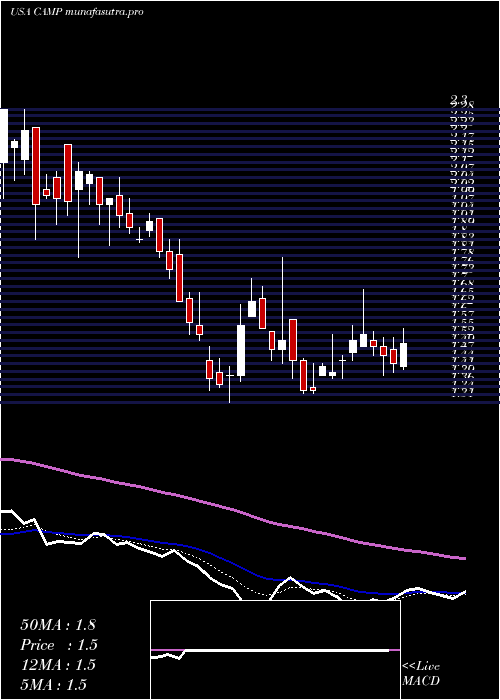The width and height of the screenshot is (500, 700).
Task: Click the 'Price : 1.5' label
Action: pyautogui.click(x=59, y=645)
